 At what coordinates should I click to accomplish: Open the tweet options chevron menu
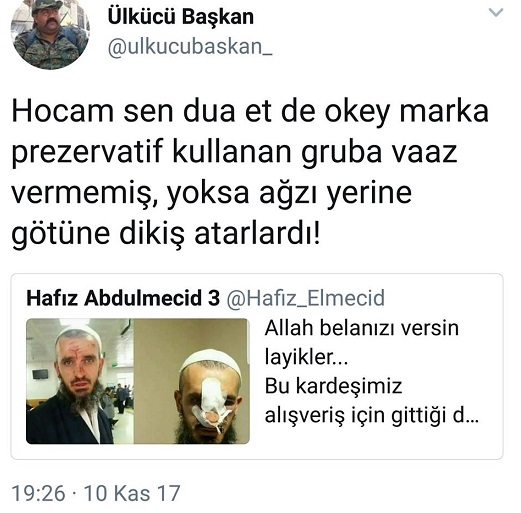point(496,13)
